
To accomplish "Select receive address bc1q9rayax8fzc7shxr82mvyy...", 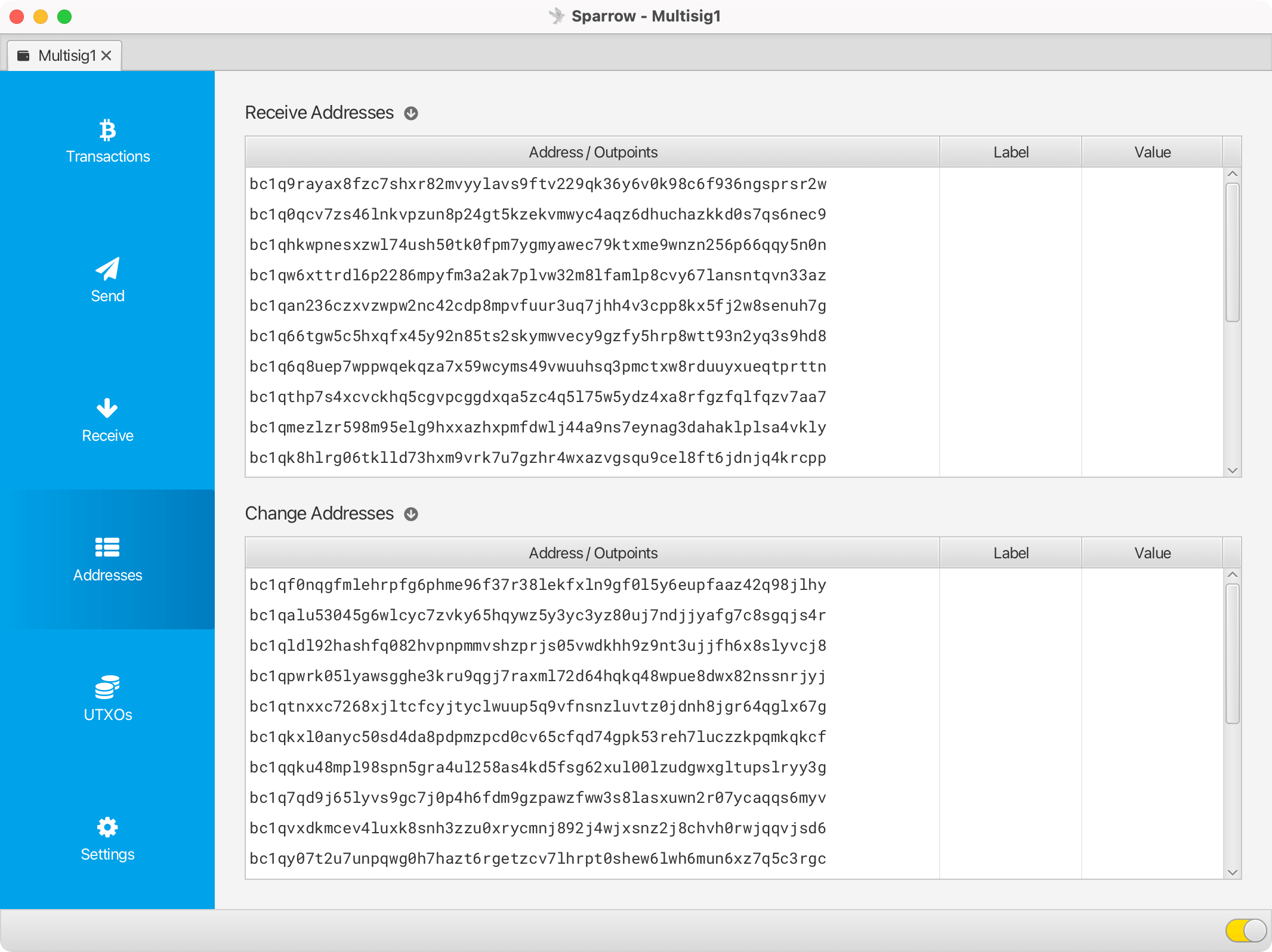I will [538, 184].
